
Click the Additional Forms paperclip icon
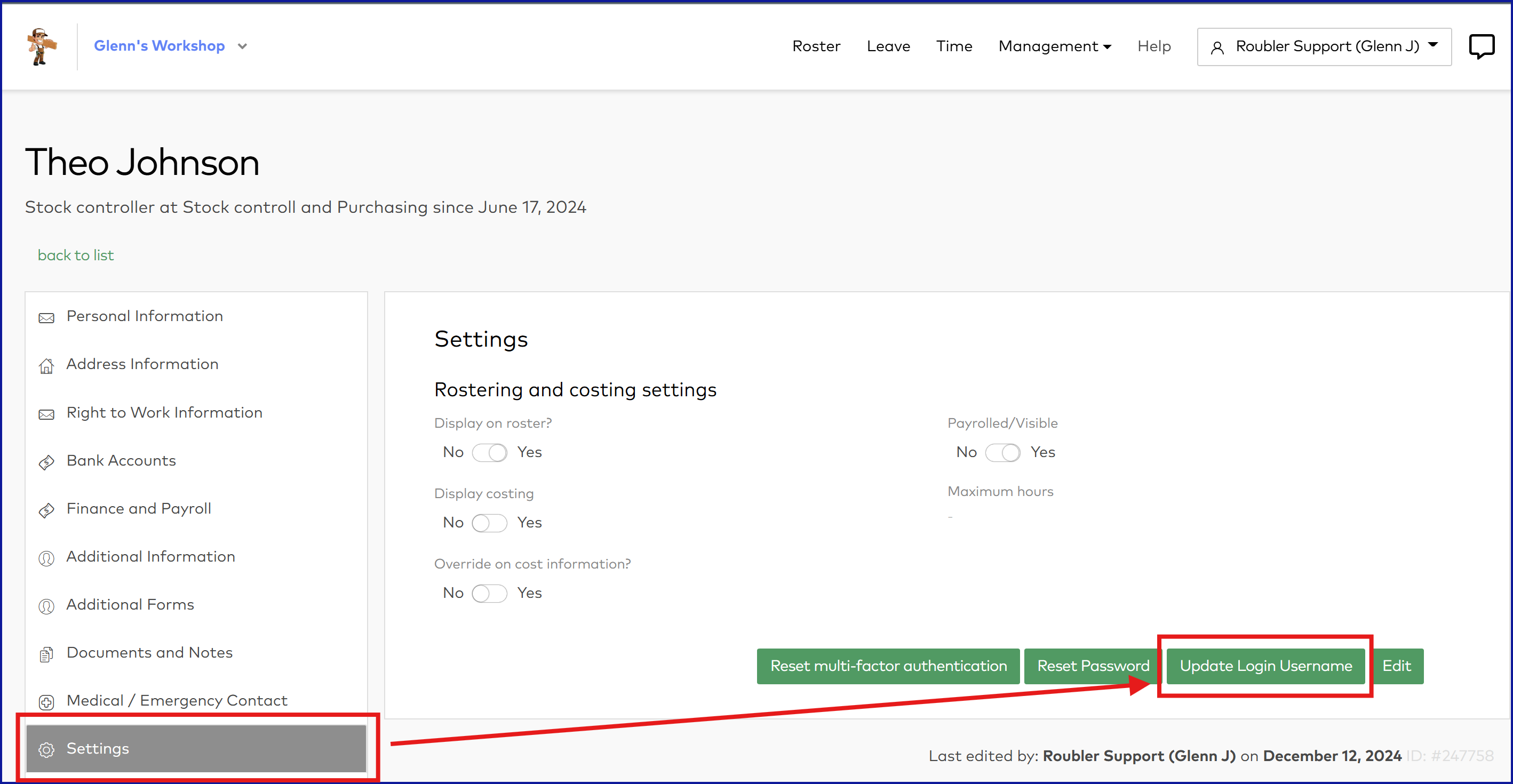pyautogui.click(x=46, y=606)
